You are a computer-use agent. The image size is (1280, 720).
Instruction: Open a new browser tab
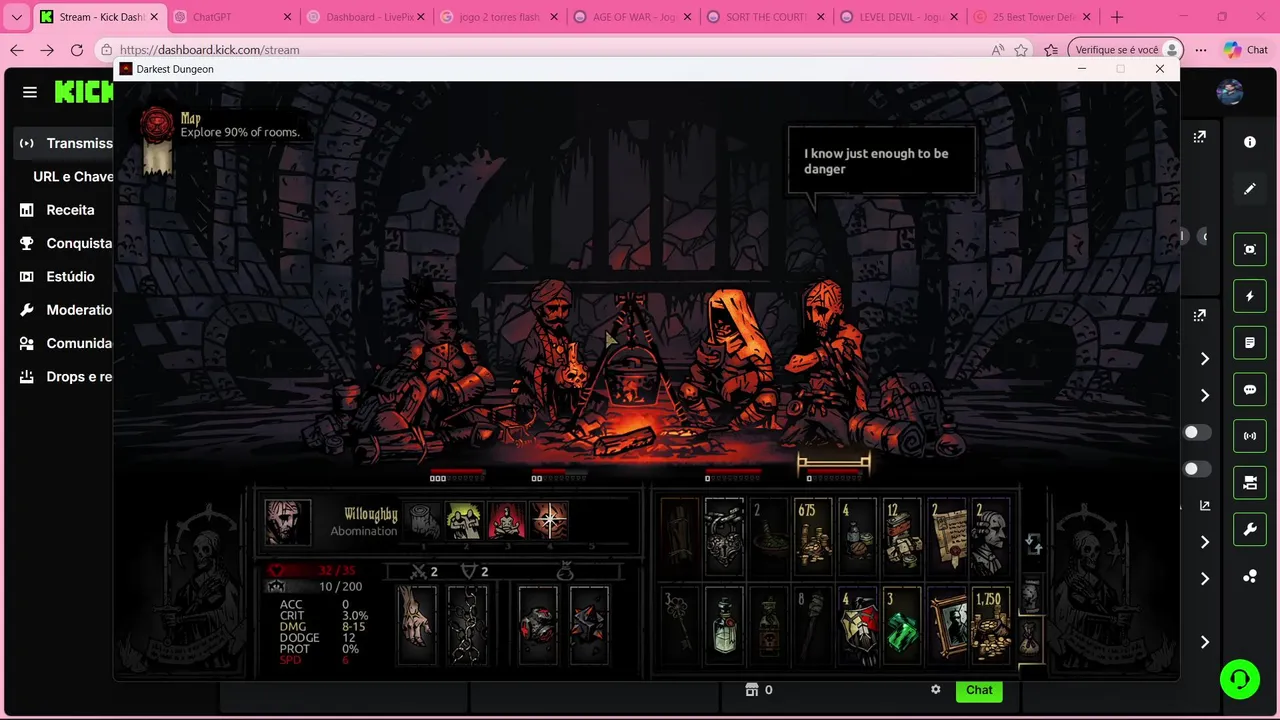click(x=1117, y=17)
